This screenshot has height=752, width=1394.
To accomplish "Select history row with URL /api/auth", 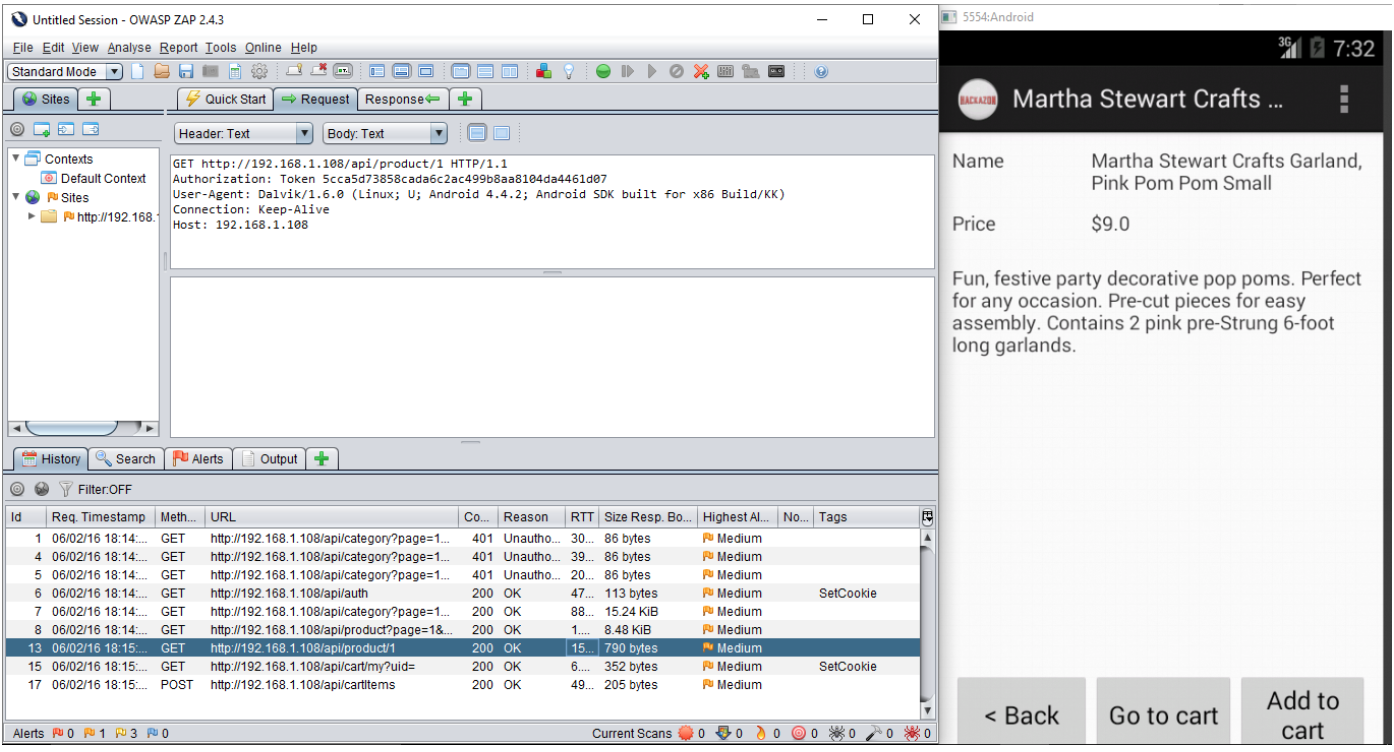I will click(x=463, y=593).
